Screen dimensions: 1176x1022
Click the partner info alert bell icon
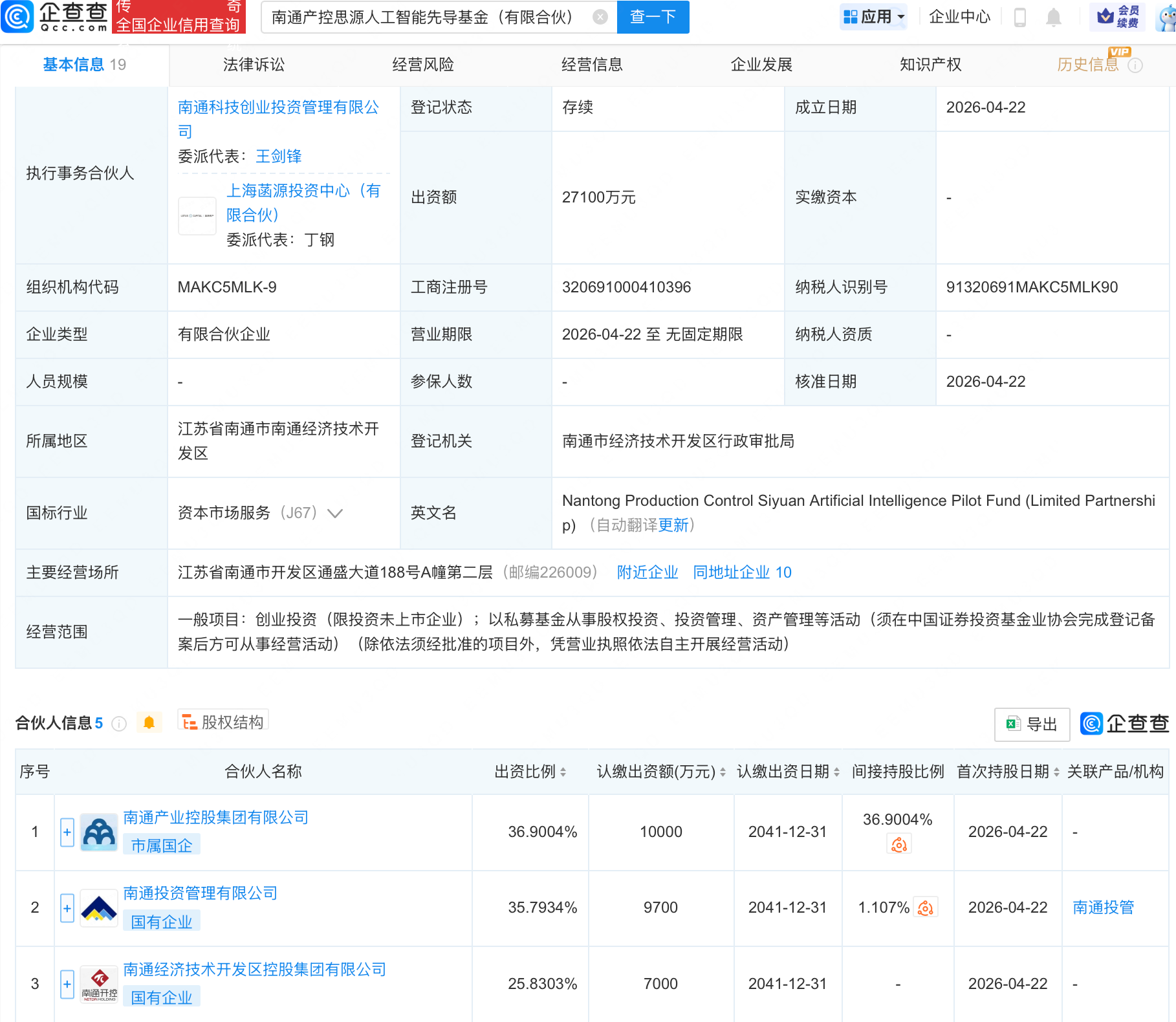149,723
